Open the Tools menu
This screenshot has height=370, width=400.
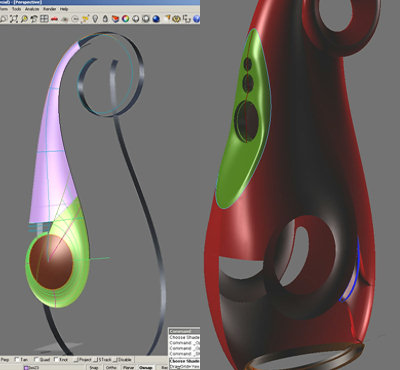coord(16,9)
